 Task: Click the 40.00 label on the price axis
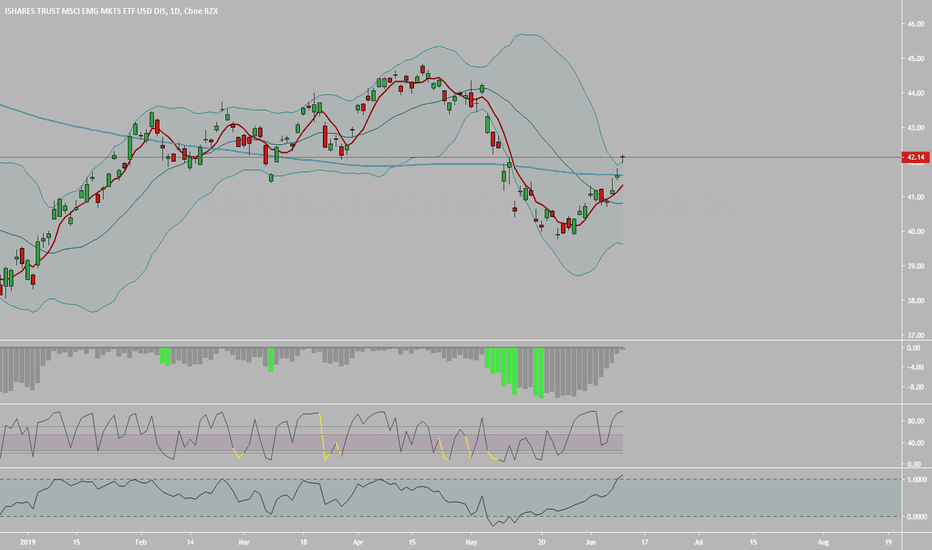(916, 231)
